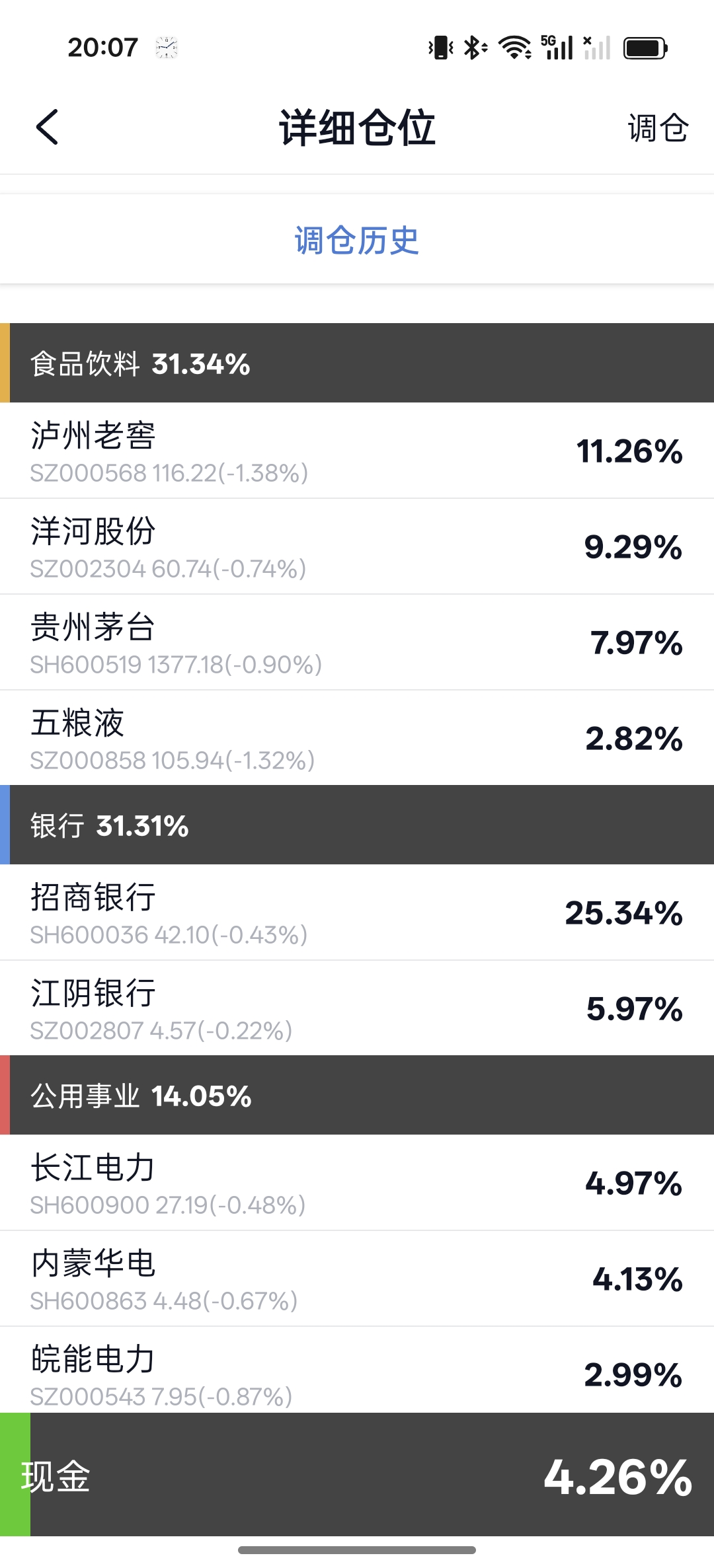Tap the 5G signal strength icon
The width and height of the screenshot is (714, 1568).
click(x=557, y=48)
